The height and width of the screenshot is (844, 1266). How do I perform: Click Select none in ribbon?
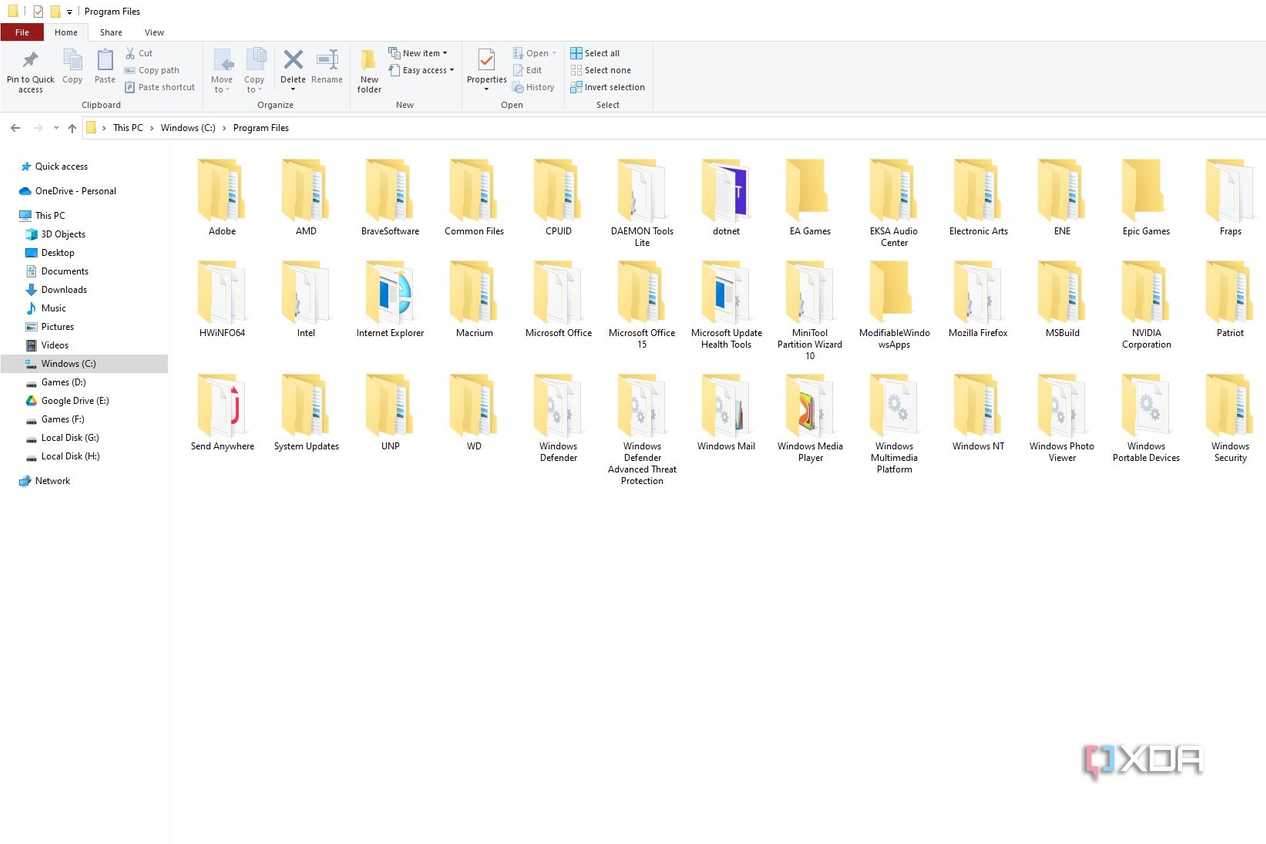coord(600,70)
